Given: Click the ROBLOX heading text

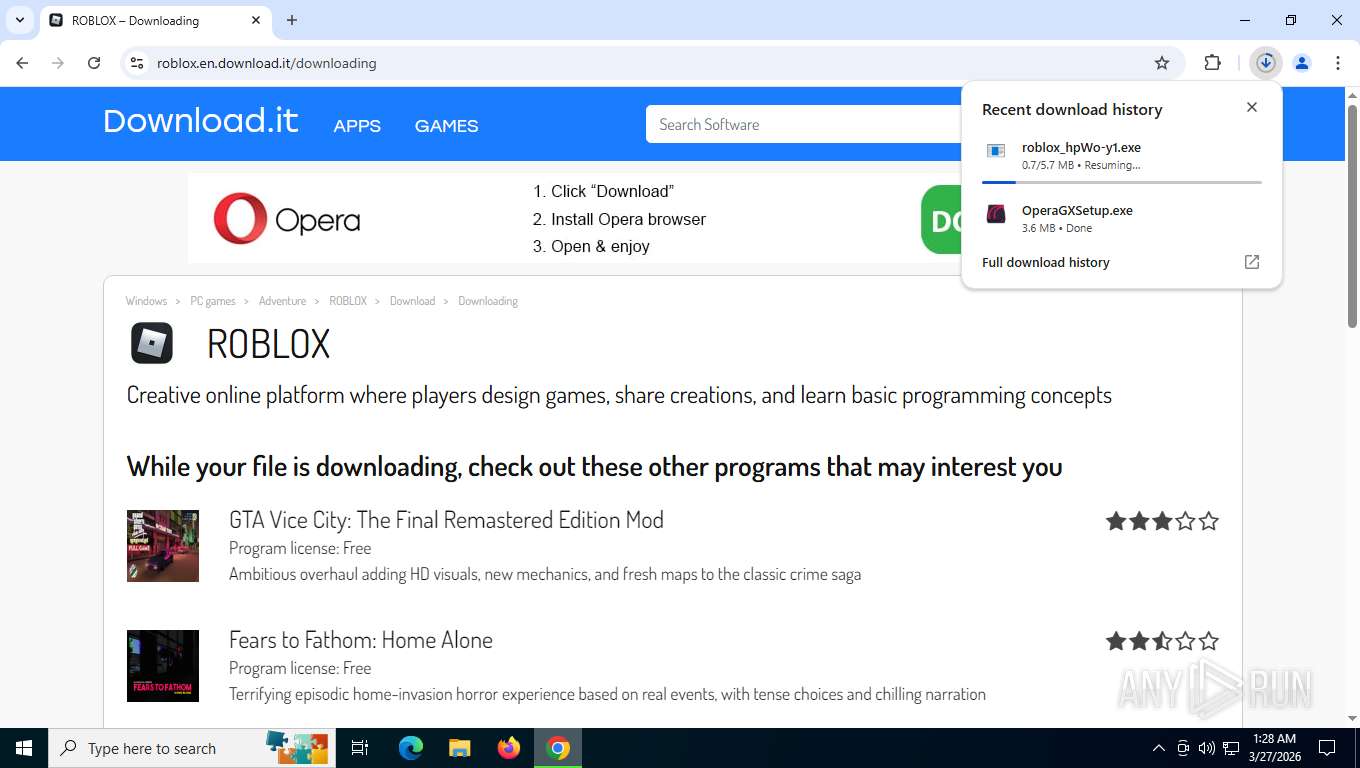Looking at the screenshot, I should pos(268,344).
